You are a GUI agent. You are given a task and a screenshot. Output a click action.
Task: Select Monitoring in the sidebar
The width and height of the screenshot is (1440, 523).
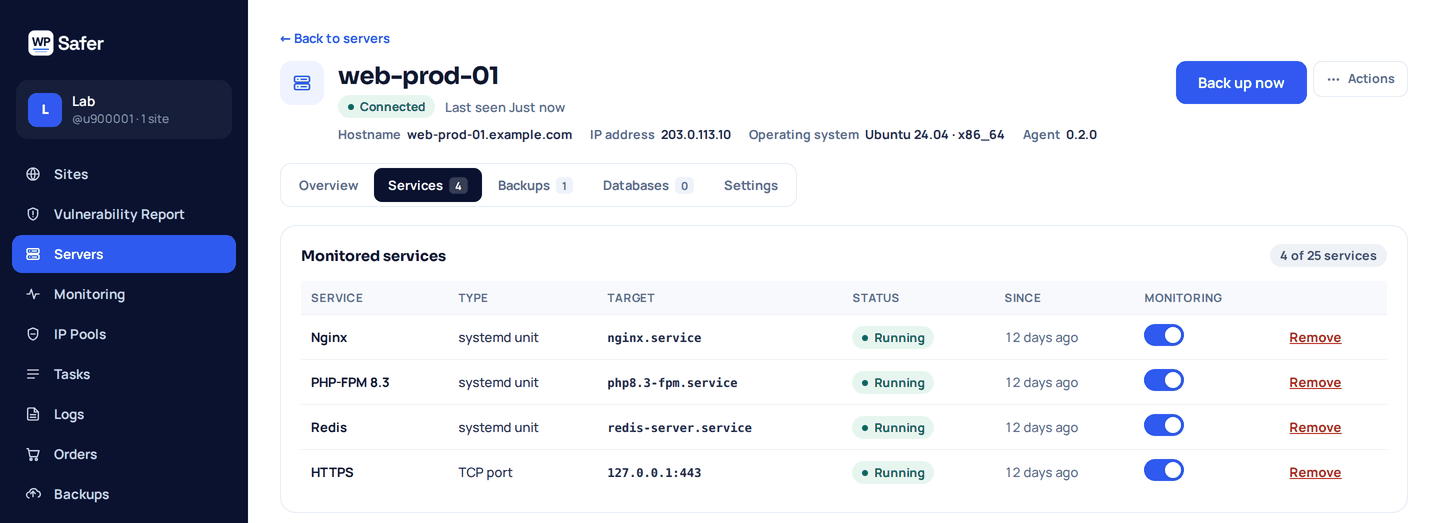[124, 294]
